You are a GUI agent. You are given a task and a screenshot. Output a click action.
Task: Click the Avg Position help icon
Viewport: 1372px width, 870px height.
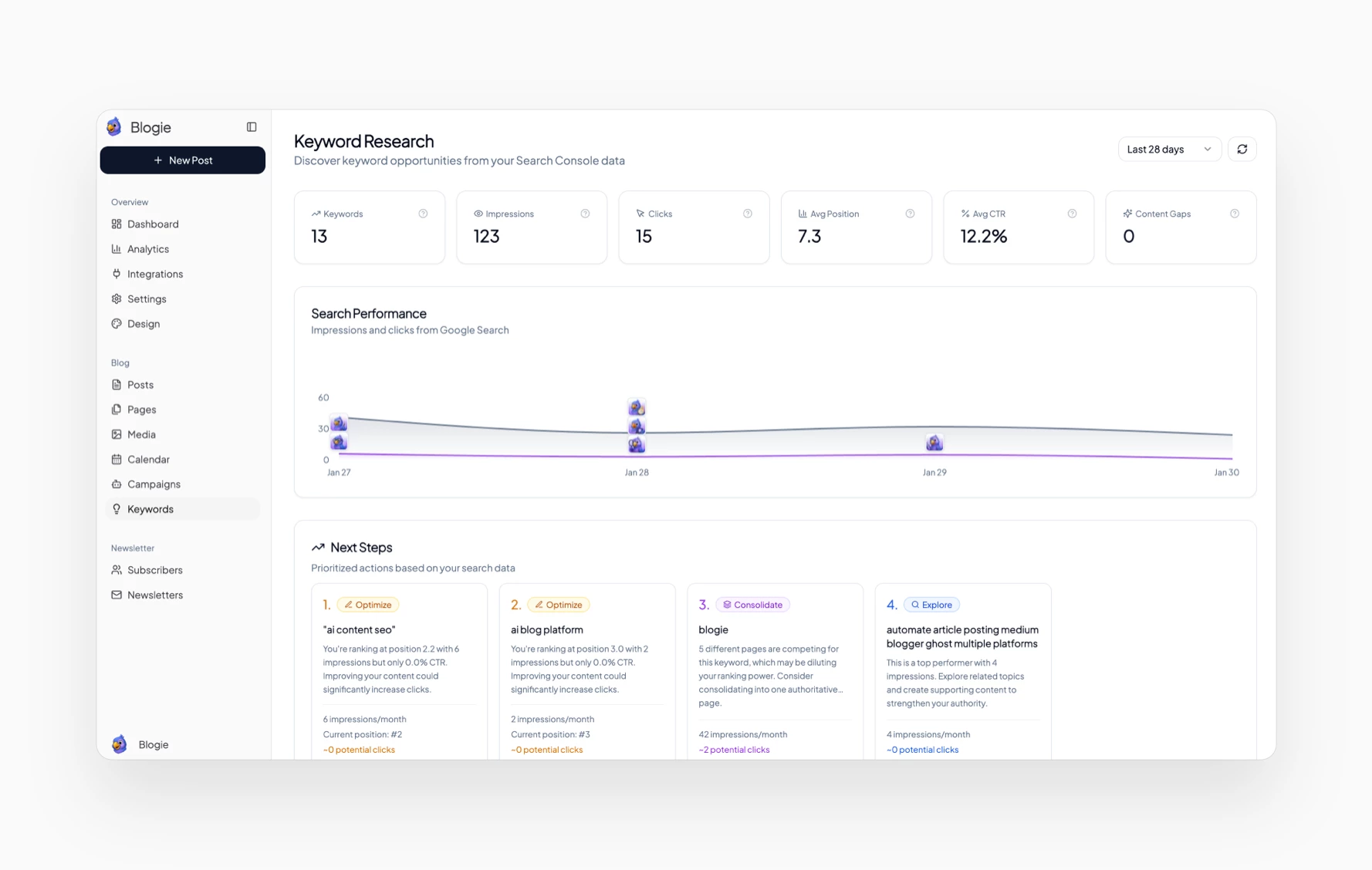[910, 214]
